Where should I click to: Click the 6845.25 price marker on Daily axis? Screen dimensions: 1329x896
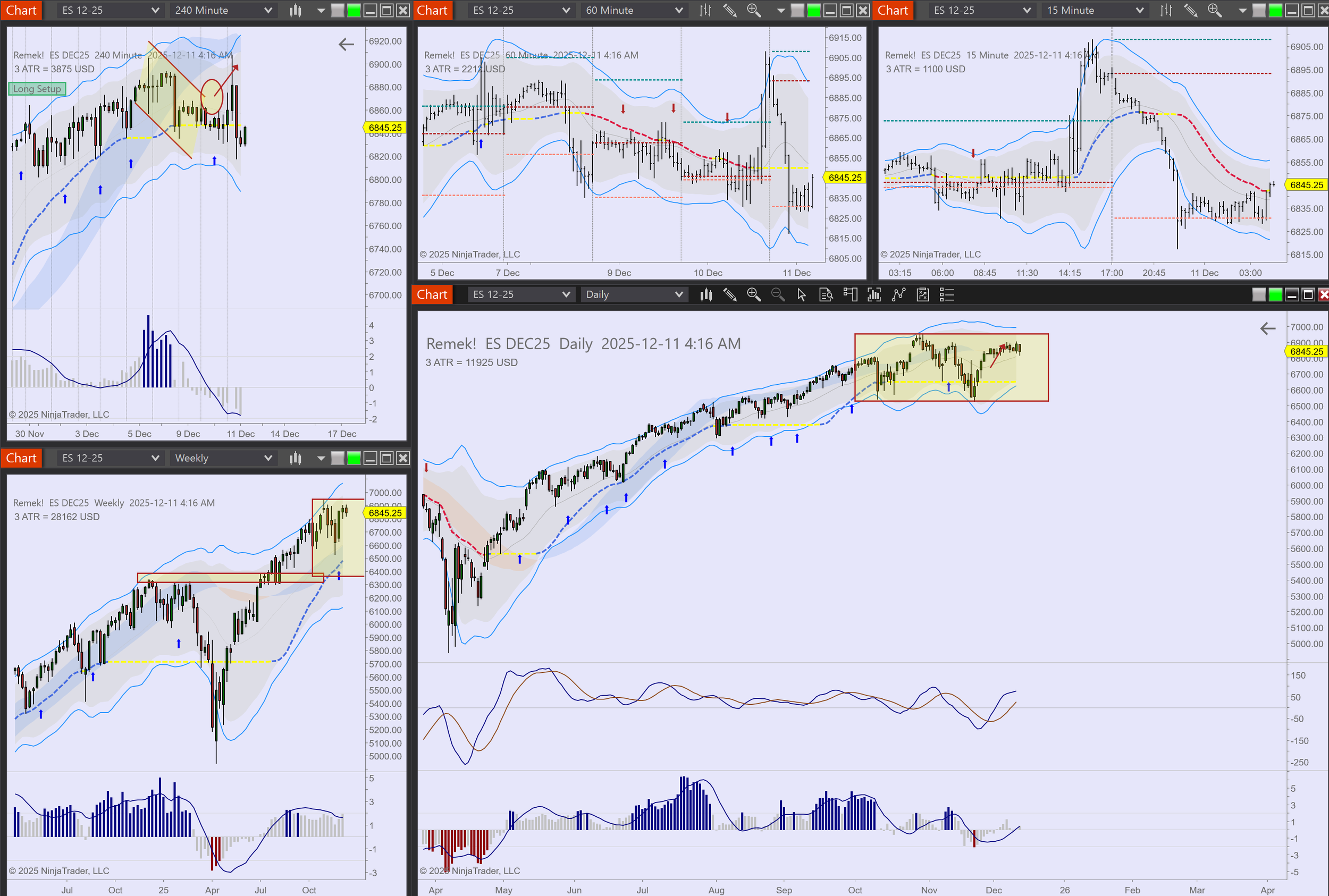[1306, 351]
